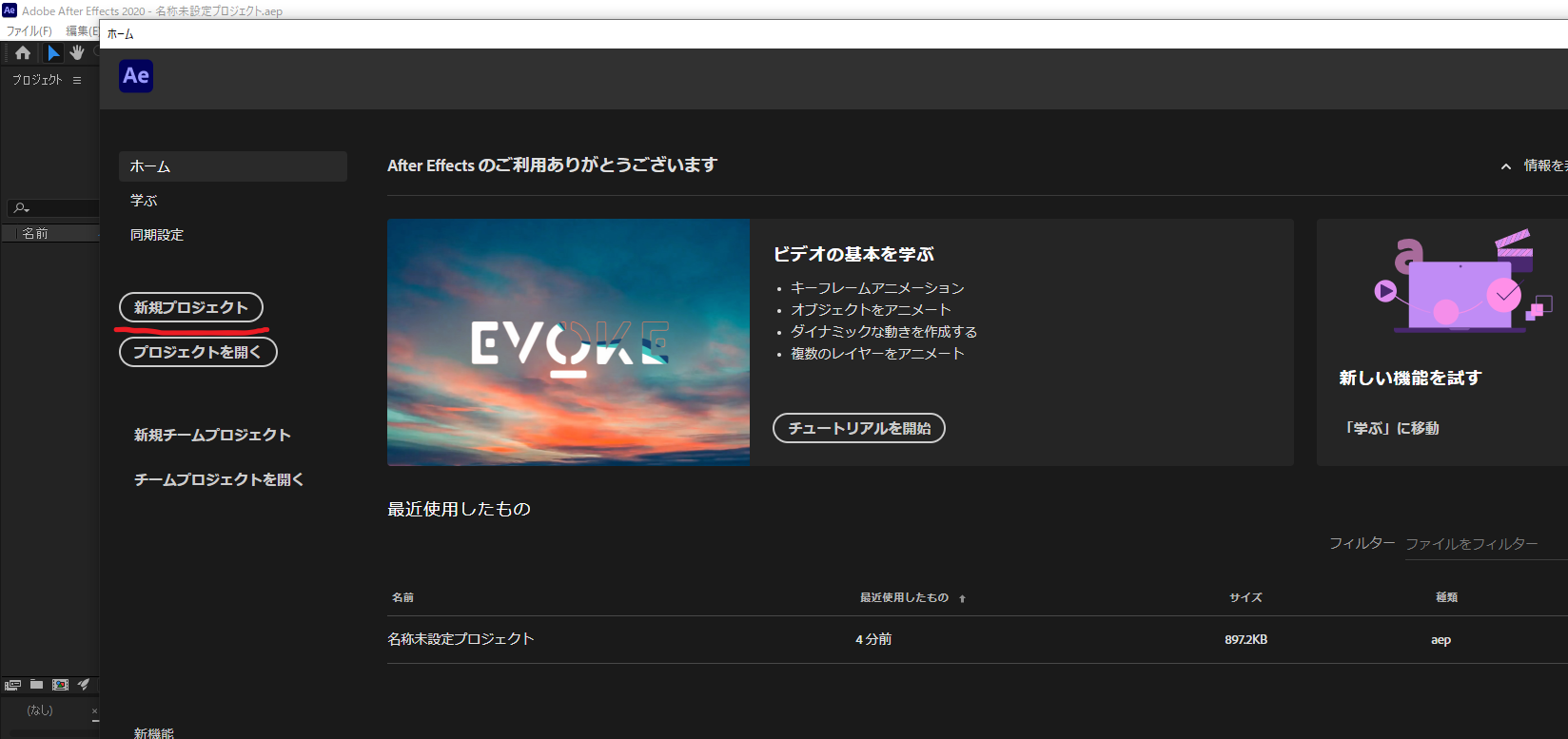
Task: Click チームプロジェクトを開く
Action: click(219, 479)
